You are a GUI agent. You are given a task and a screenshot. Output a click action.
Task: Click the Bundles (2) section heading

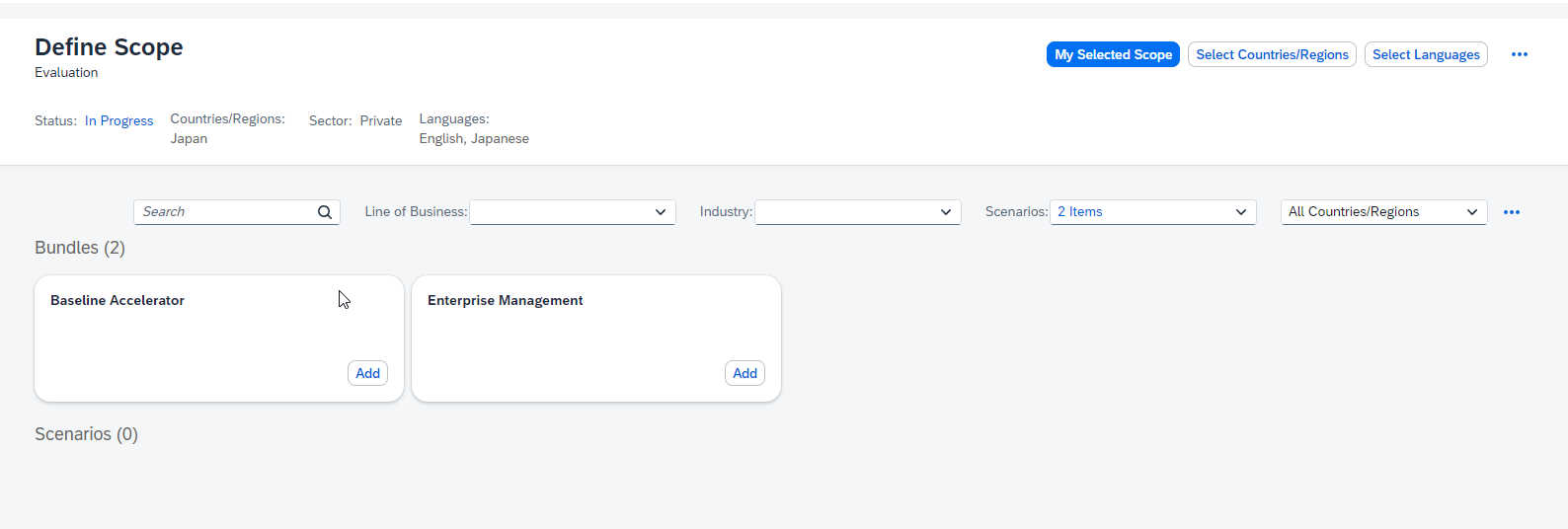point(80,248)
